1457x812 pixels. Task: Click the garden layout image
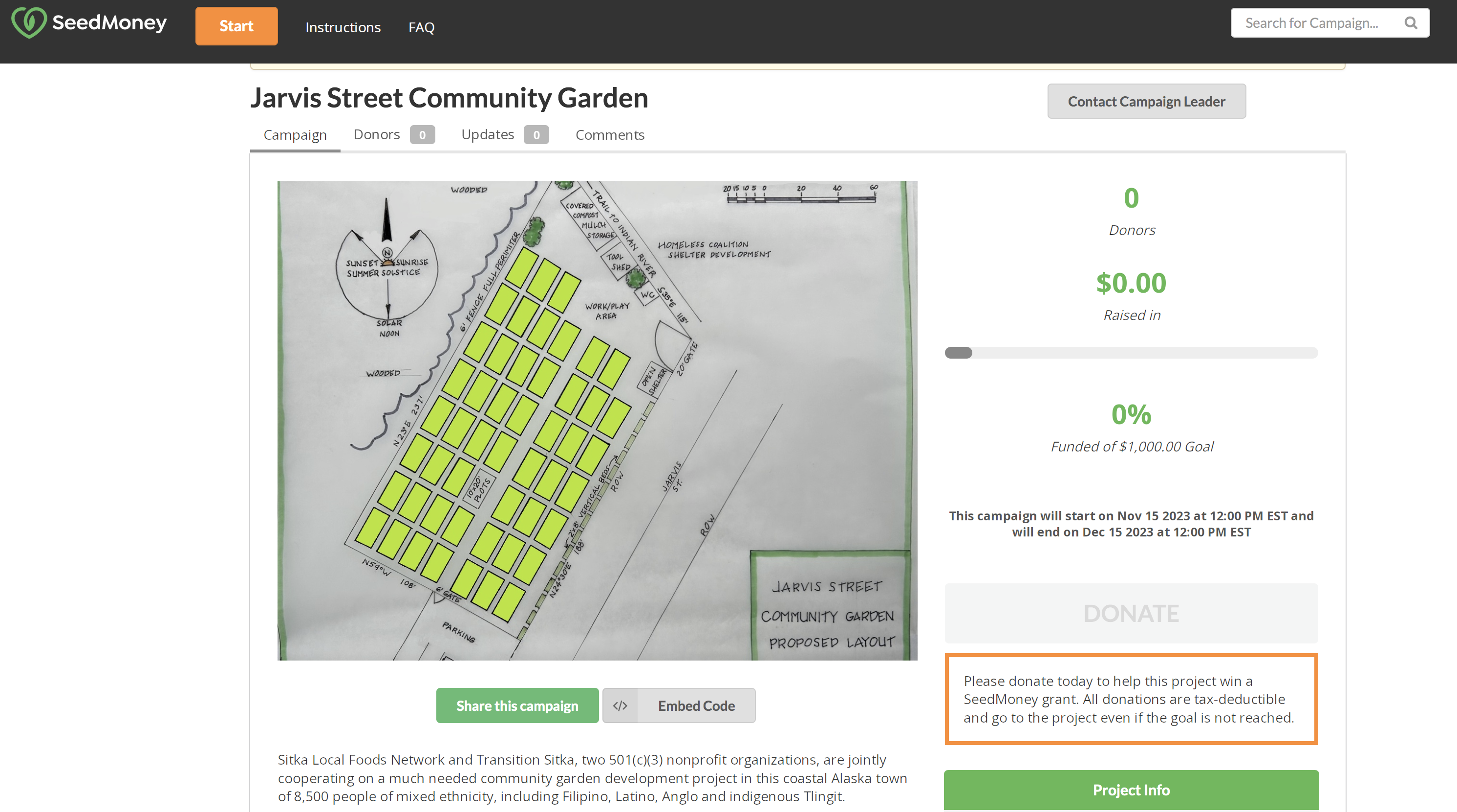coord(597,420)
